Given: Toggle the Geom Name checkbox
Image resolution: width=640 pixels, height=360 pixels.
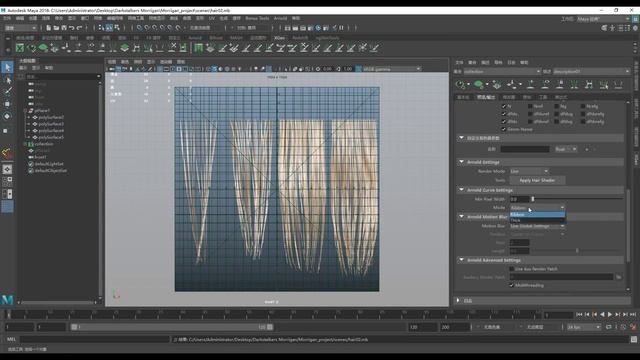Looking at the screenshot, I should pos(504,129).
